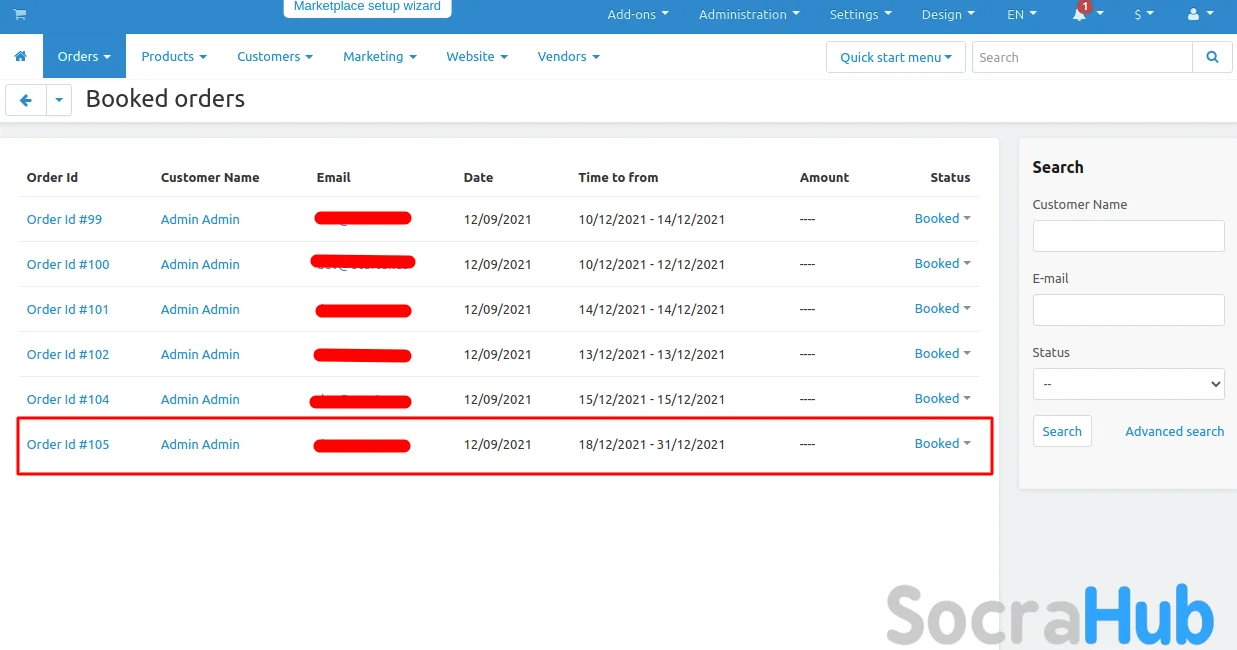The image size is (1237, 650).
Task: Change status dropdown of Order Id #99
Action: 942,219
